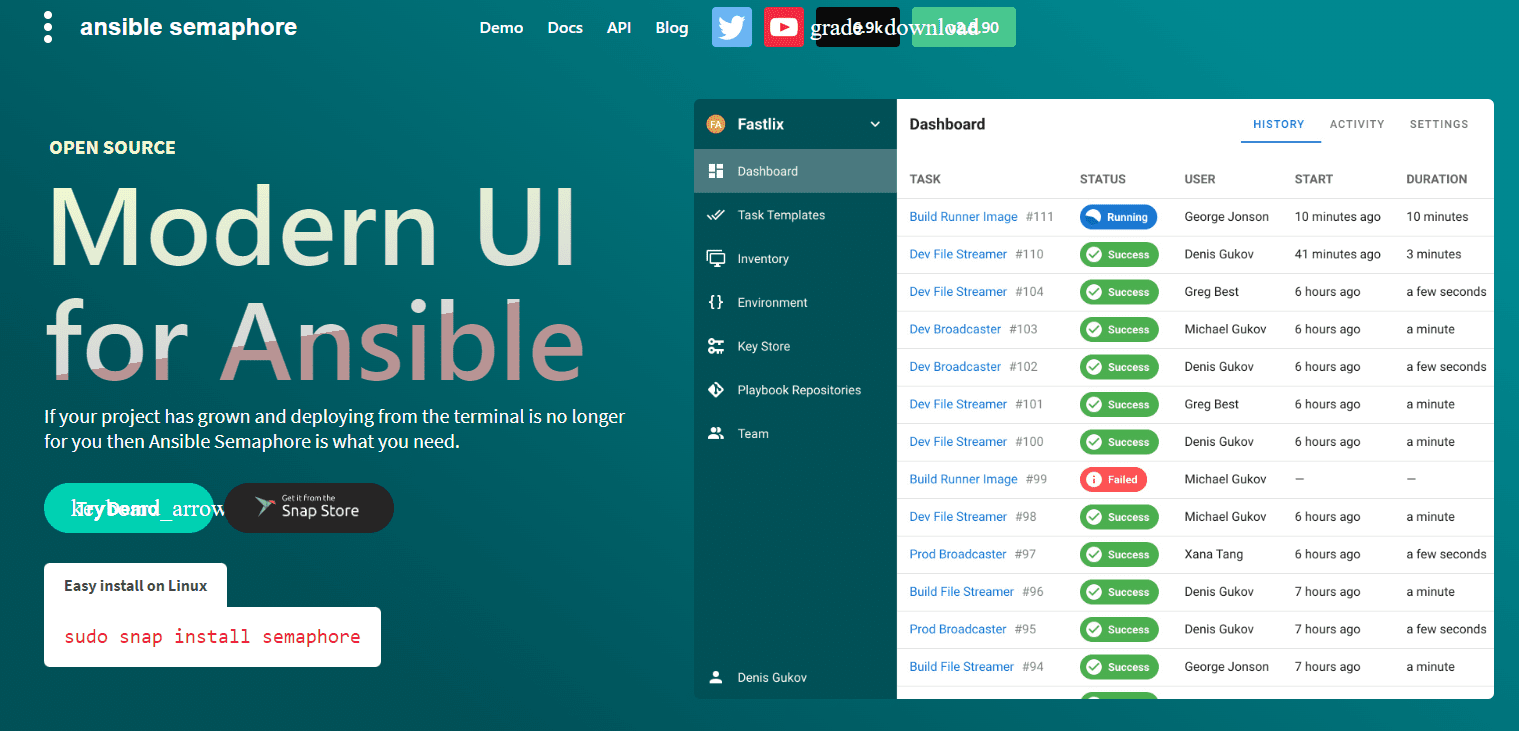Viewport: 1519px width, 731px height.
Task: Click the START column header
Action: [1314, 179]
